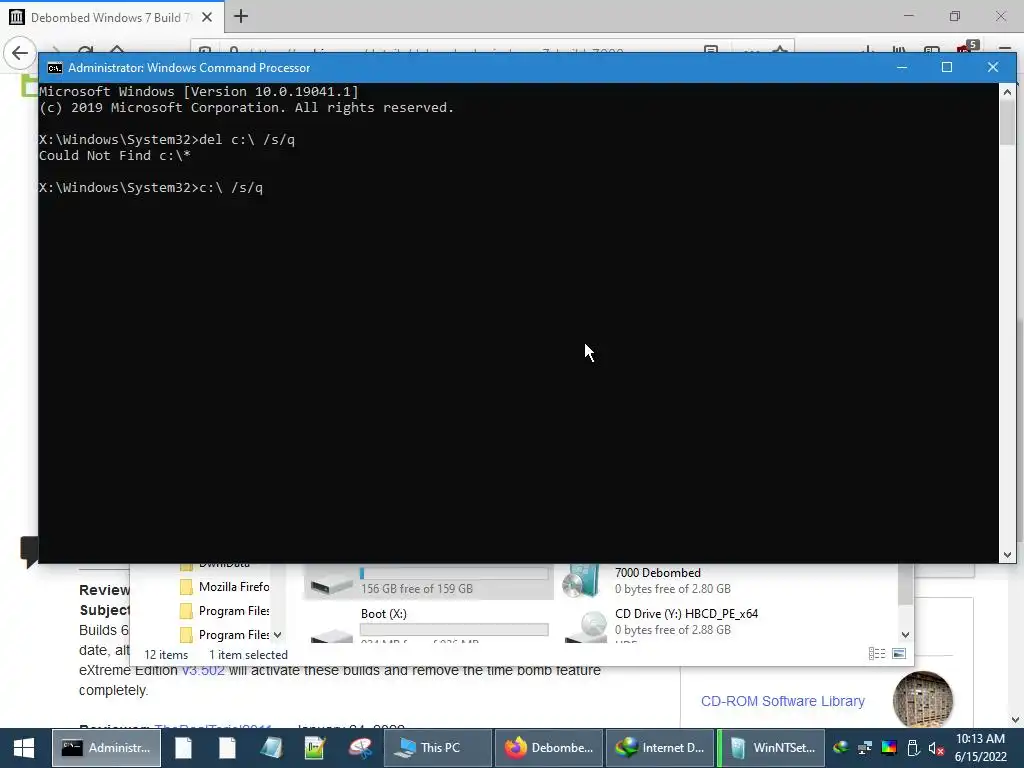The width and height of the screenshot is (1024, 768).
Task: Click the CD-ROM Software Library thumbnail
Action: [923, 699]
